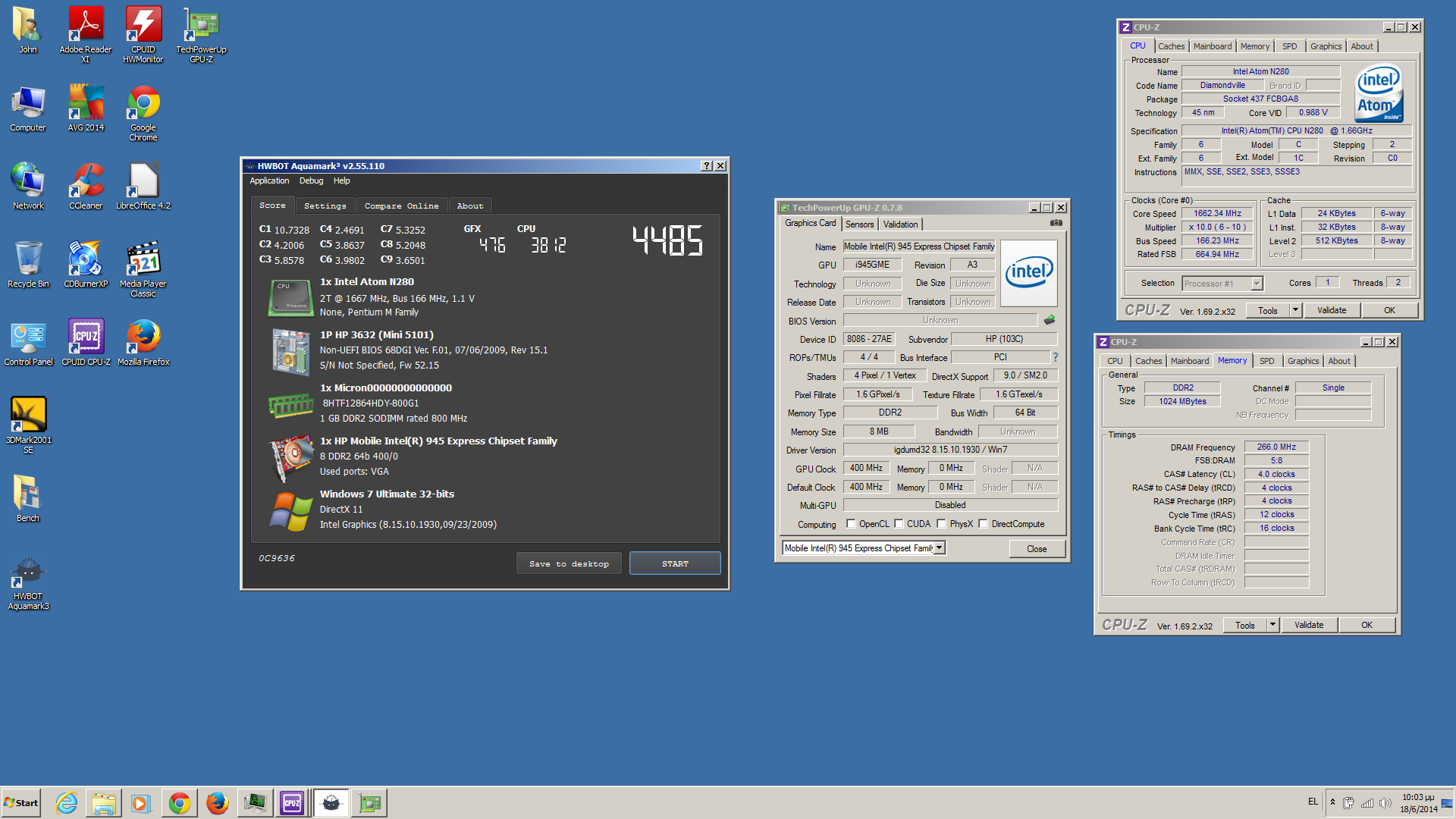1456x819 pixels.
Task: Click Save to desktop button
Action: (569, 563)
